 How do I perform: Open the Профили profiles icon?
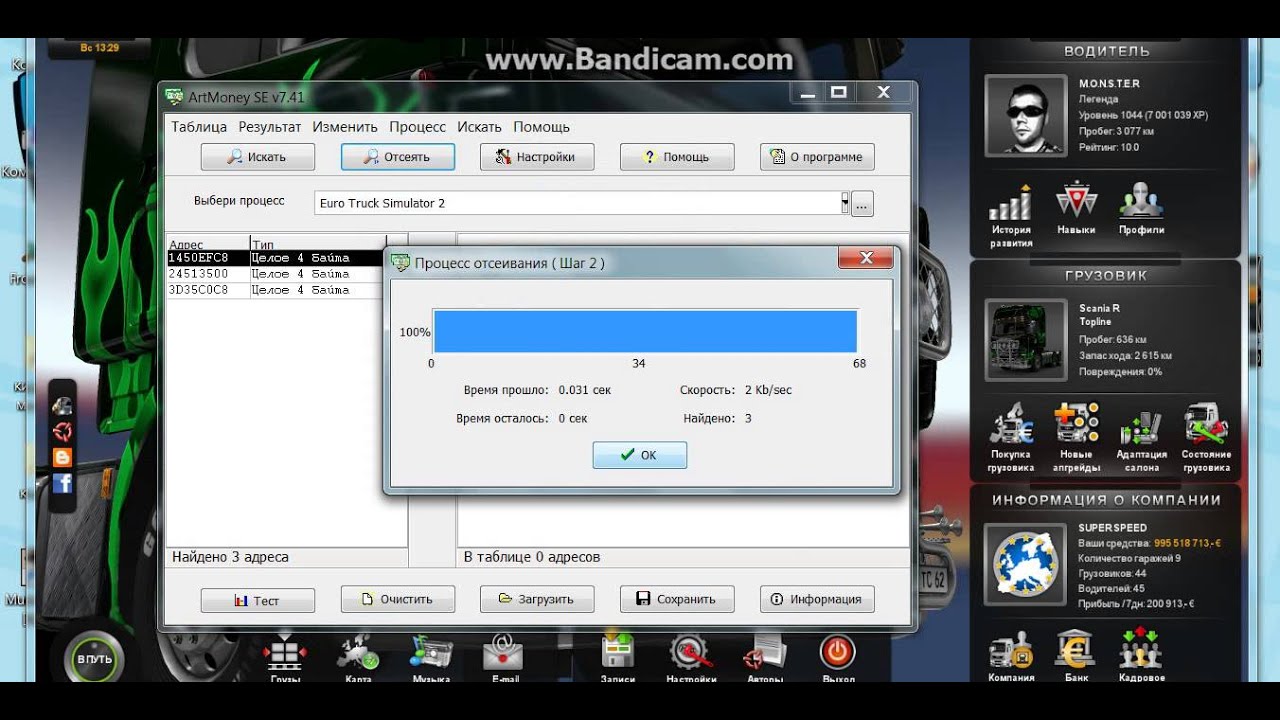(x=1141, y=201)
